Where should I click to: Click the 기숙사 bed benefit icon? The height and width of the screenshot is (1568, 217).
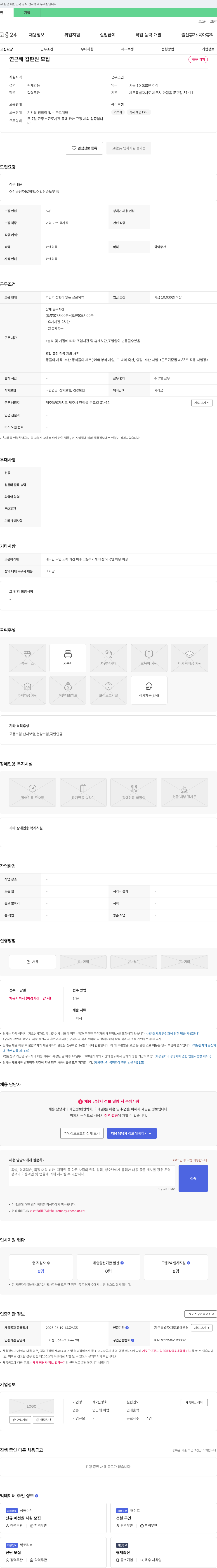[x=68, y=658]
